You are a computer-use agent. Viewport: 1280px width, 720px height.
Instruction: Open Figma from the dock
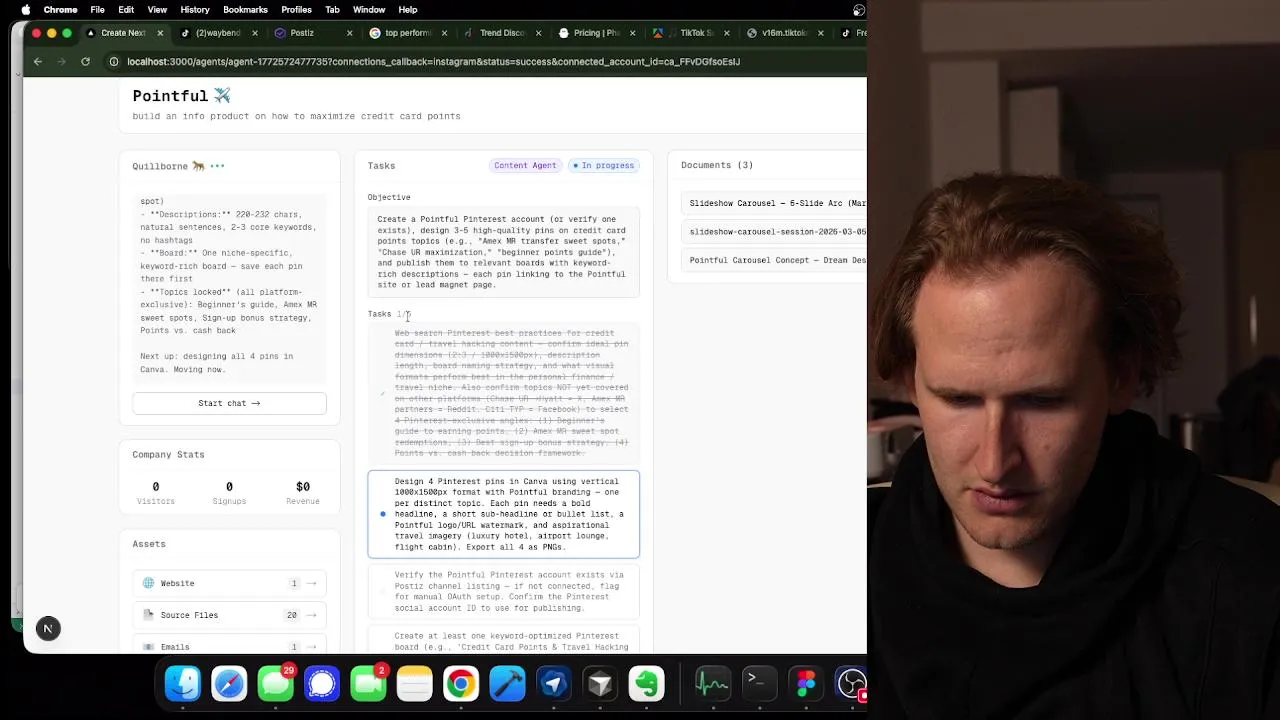click(x=805, y=684)
